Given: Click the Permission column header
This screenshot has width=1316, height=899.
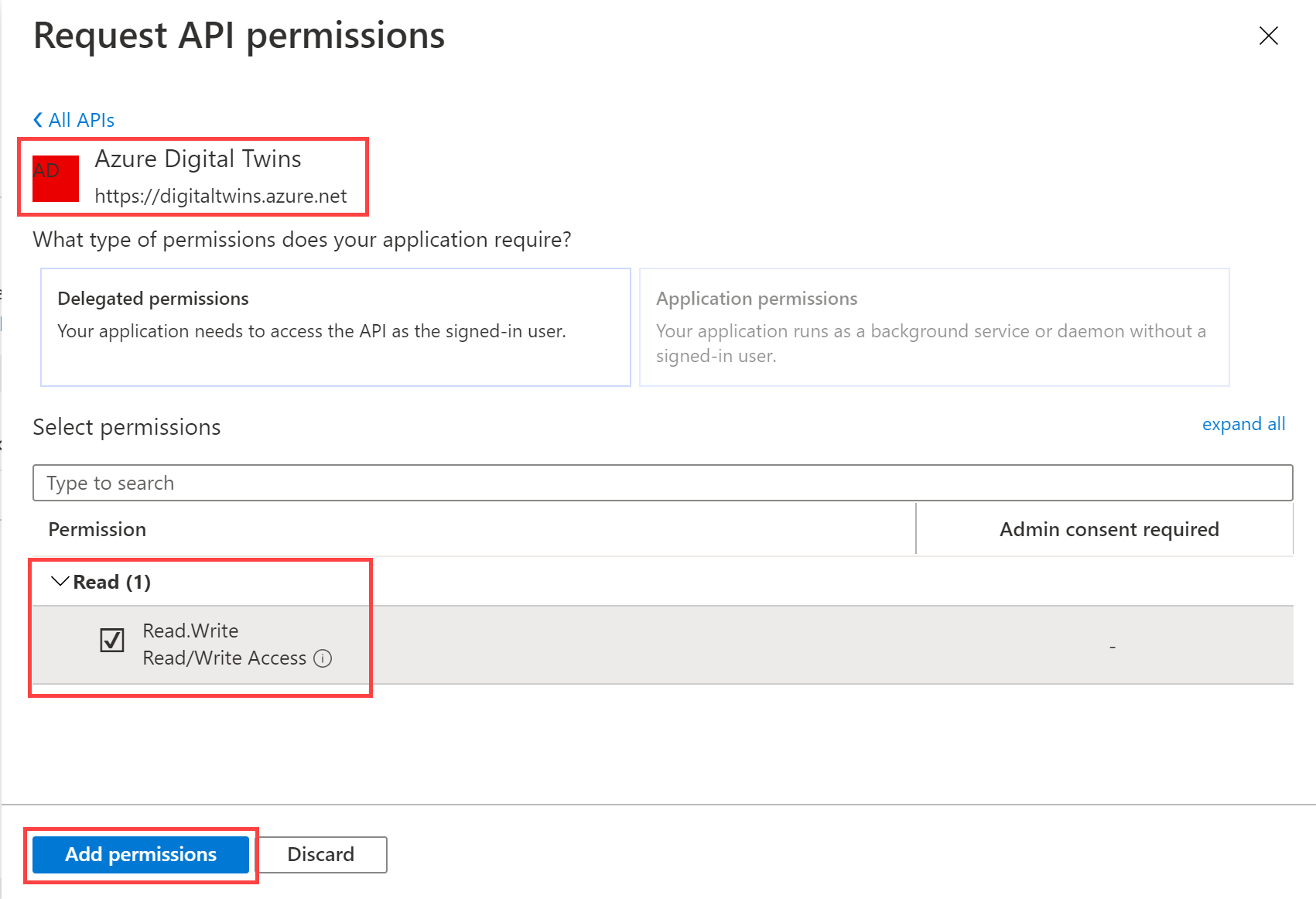Looking at the screenshot, I should (97, 529).
